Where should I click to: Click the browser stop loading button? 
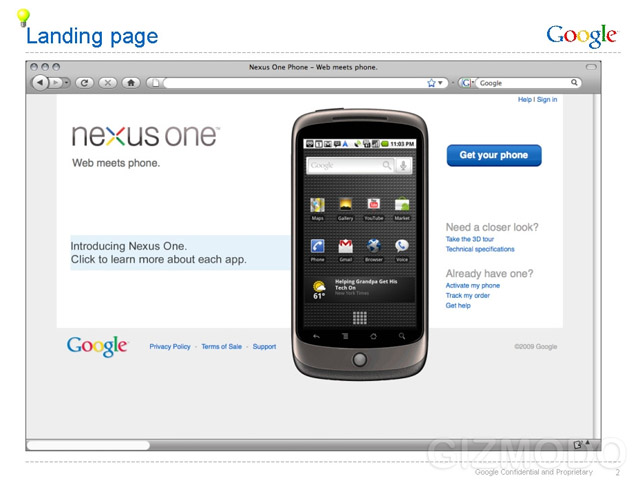(x=108, y=83)
